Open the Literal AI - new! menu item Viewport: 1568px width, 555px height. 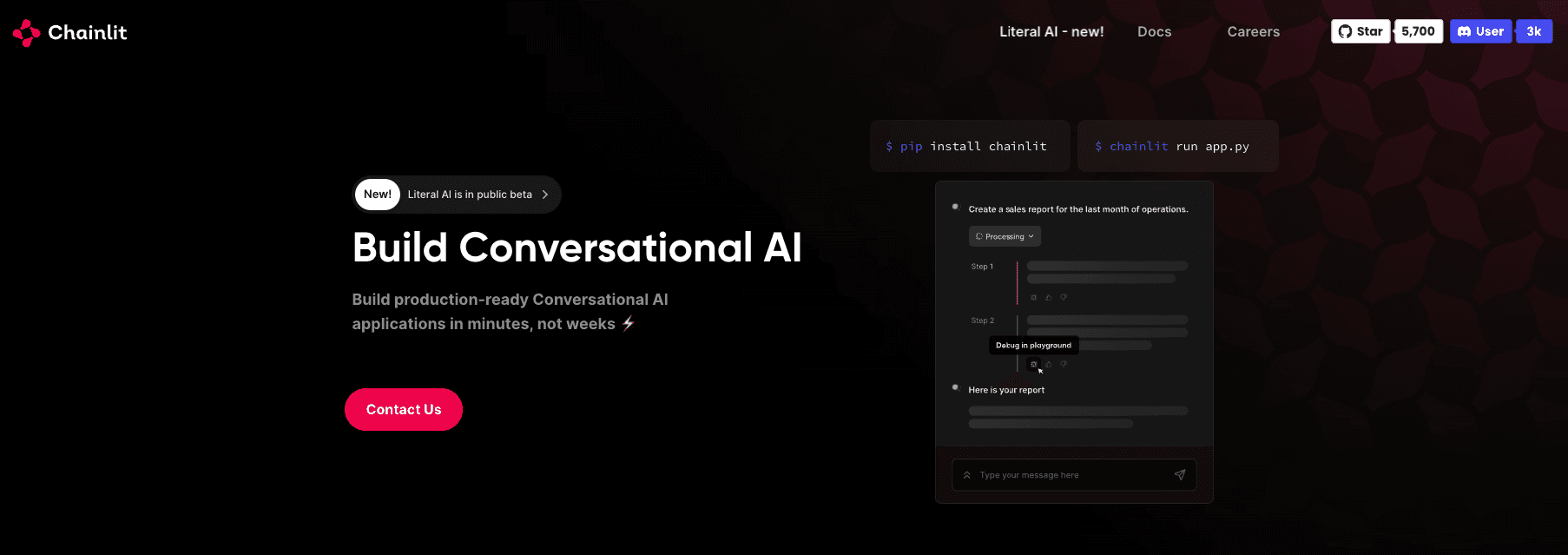(x=1051, y=32)
